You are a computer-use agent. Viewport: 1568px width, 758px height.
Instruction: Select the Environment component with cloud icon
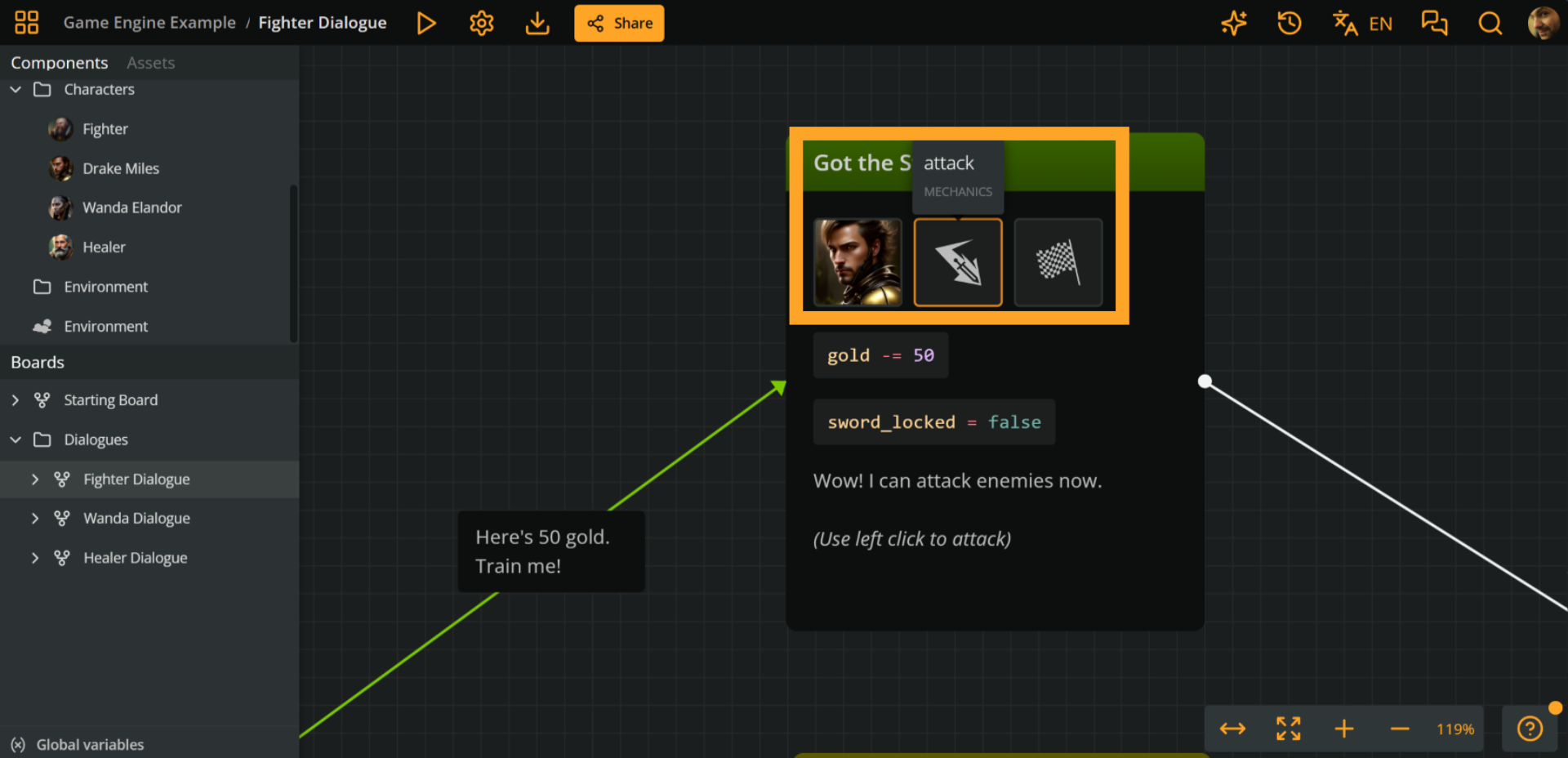pos(106,326)
